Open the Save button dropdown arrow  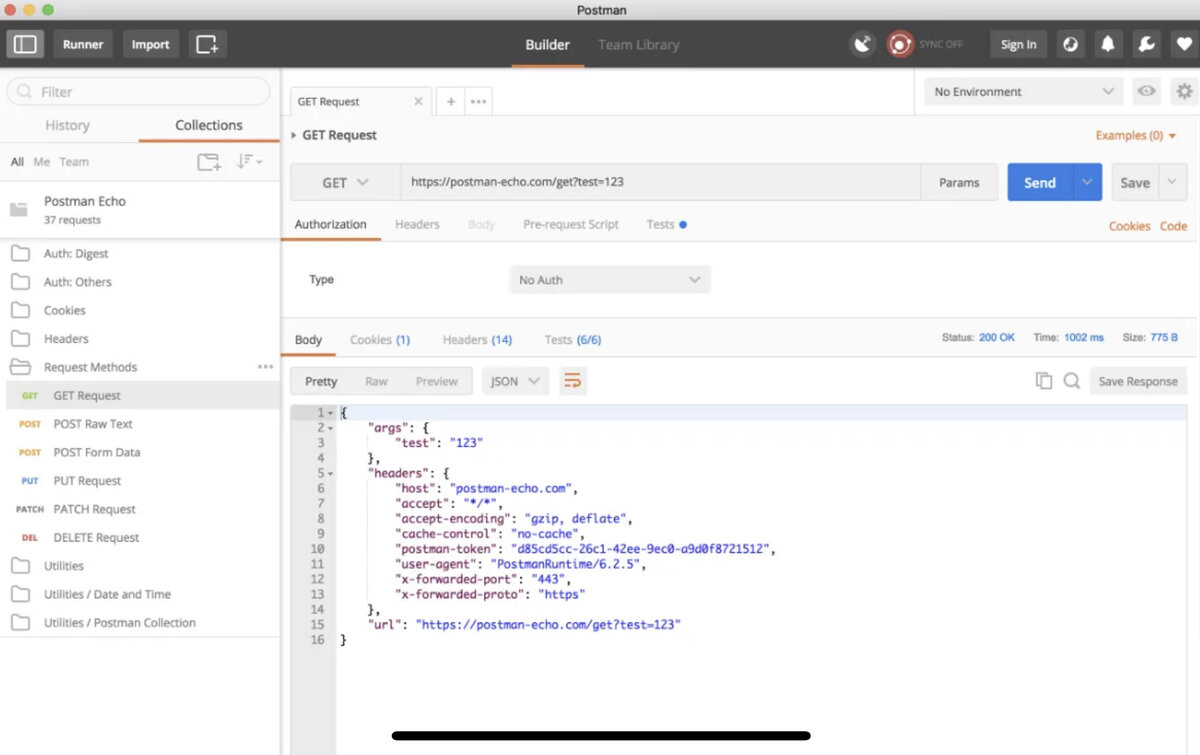(x=1172, y=183)
